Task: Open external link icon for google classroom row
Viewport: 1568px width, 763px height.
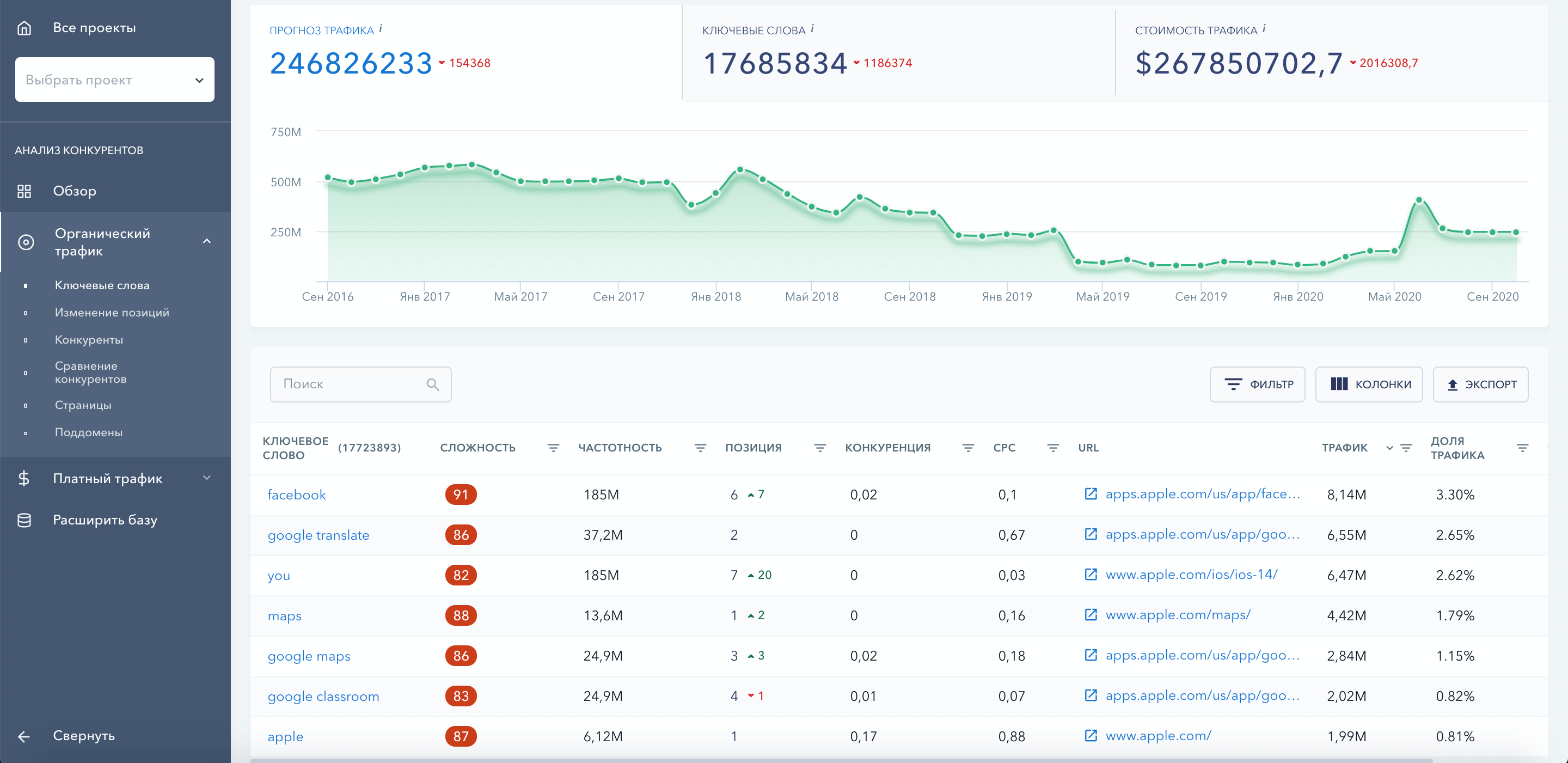Action: pyautogui.click(x=1091, y=695)
